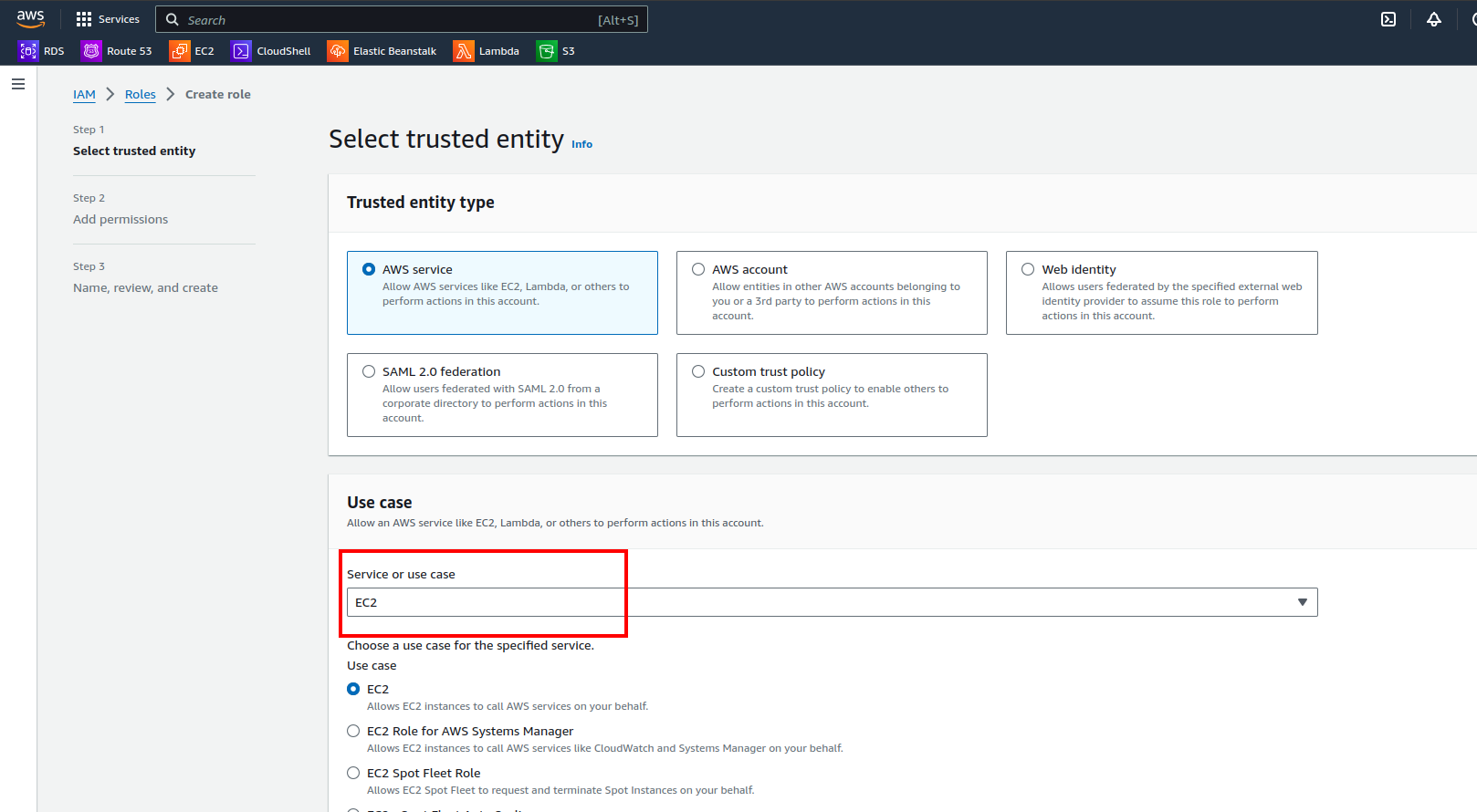Click the Roles breadcrumb link

pos(141,94)
